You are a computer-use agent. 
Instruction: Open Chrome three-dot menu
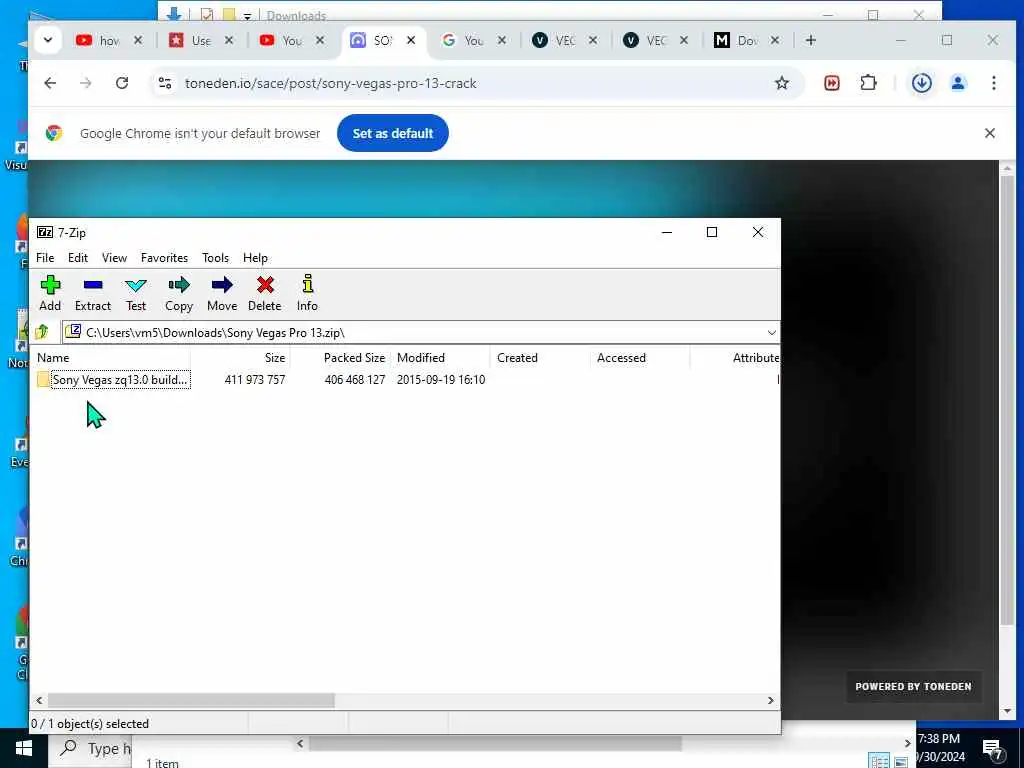click(x=993, y=83)
